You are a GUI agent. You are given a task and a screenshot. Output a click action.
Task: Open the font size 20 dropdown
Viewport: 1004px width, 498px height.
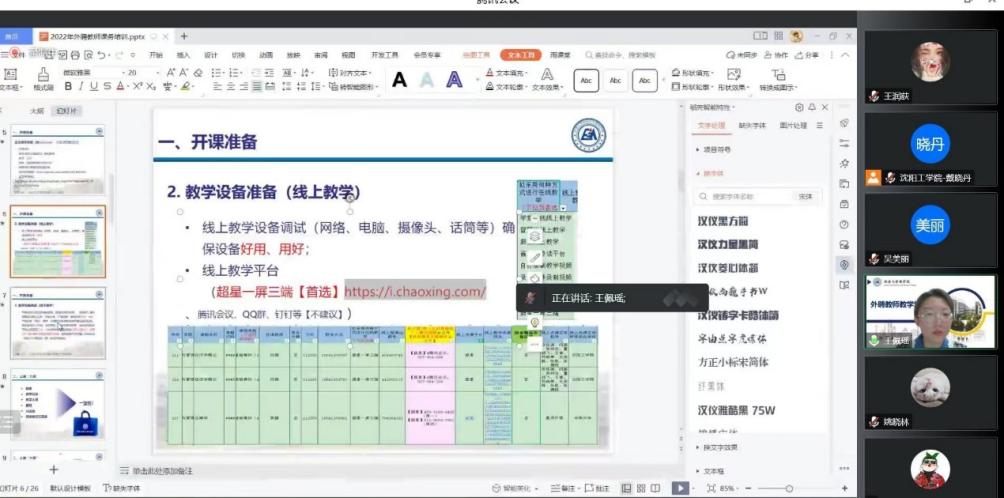(x=158, y=73)
